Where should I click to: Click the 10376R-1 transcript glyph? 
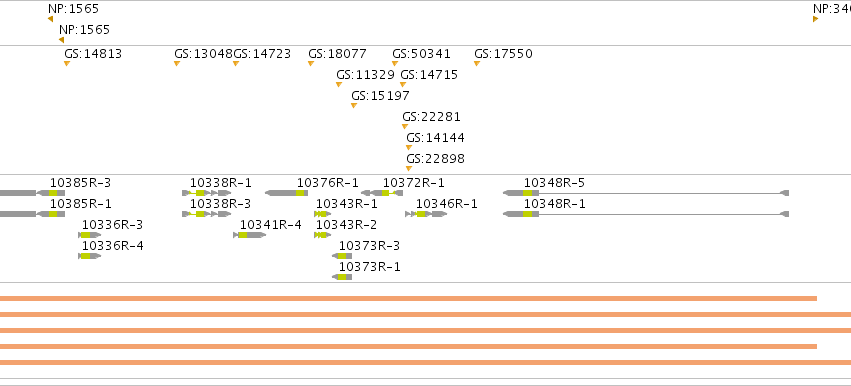287,193
